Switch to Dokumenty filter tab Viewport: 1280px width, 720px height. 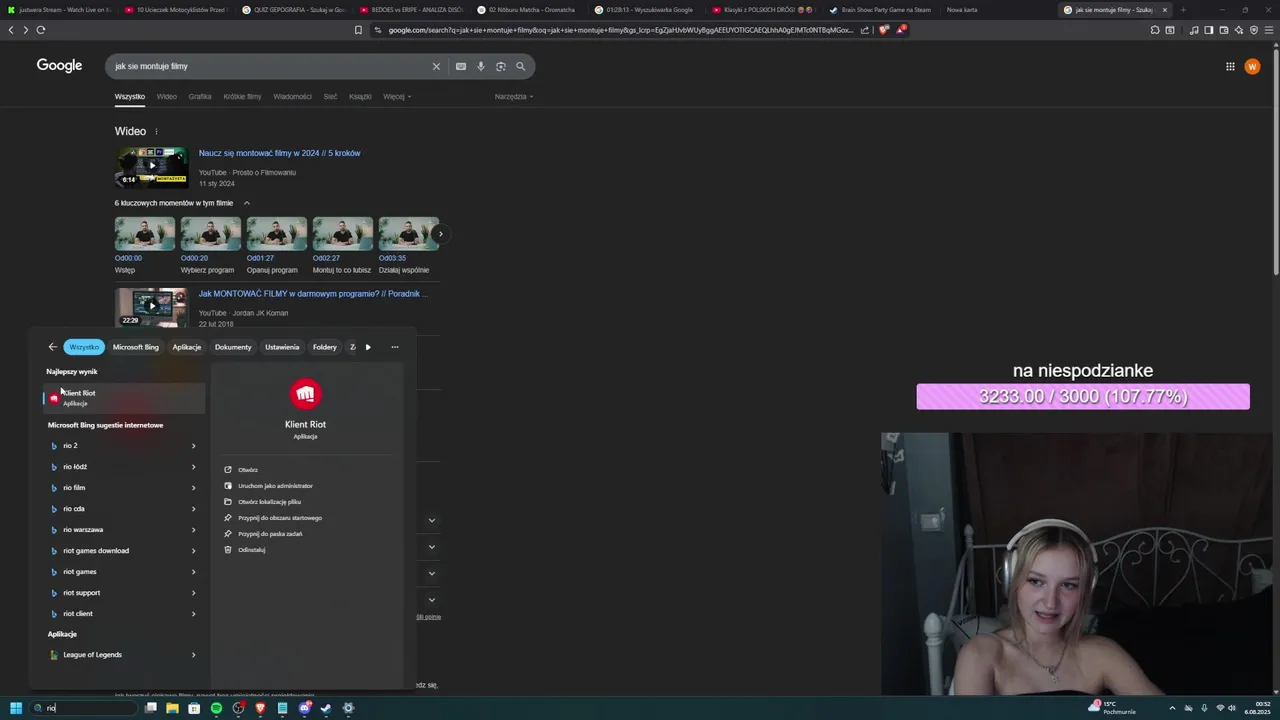coord(233,347)
